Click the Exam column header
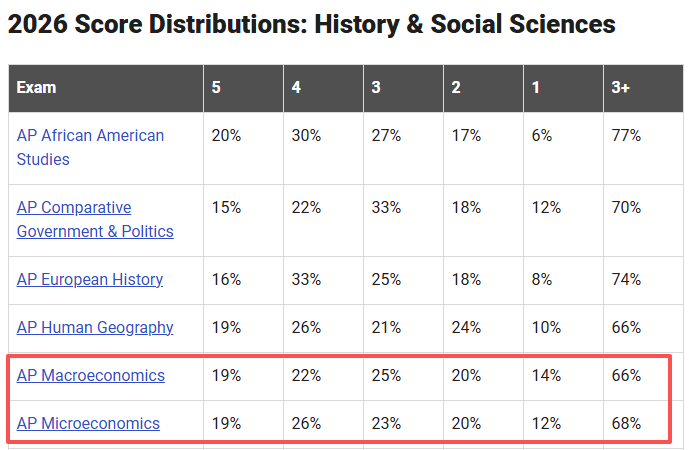 click(106, 88)
